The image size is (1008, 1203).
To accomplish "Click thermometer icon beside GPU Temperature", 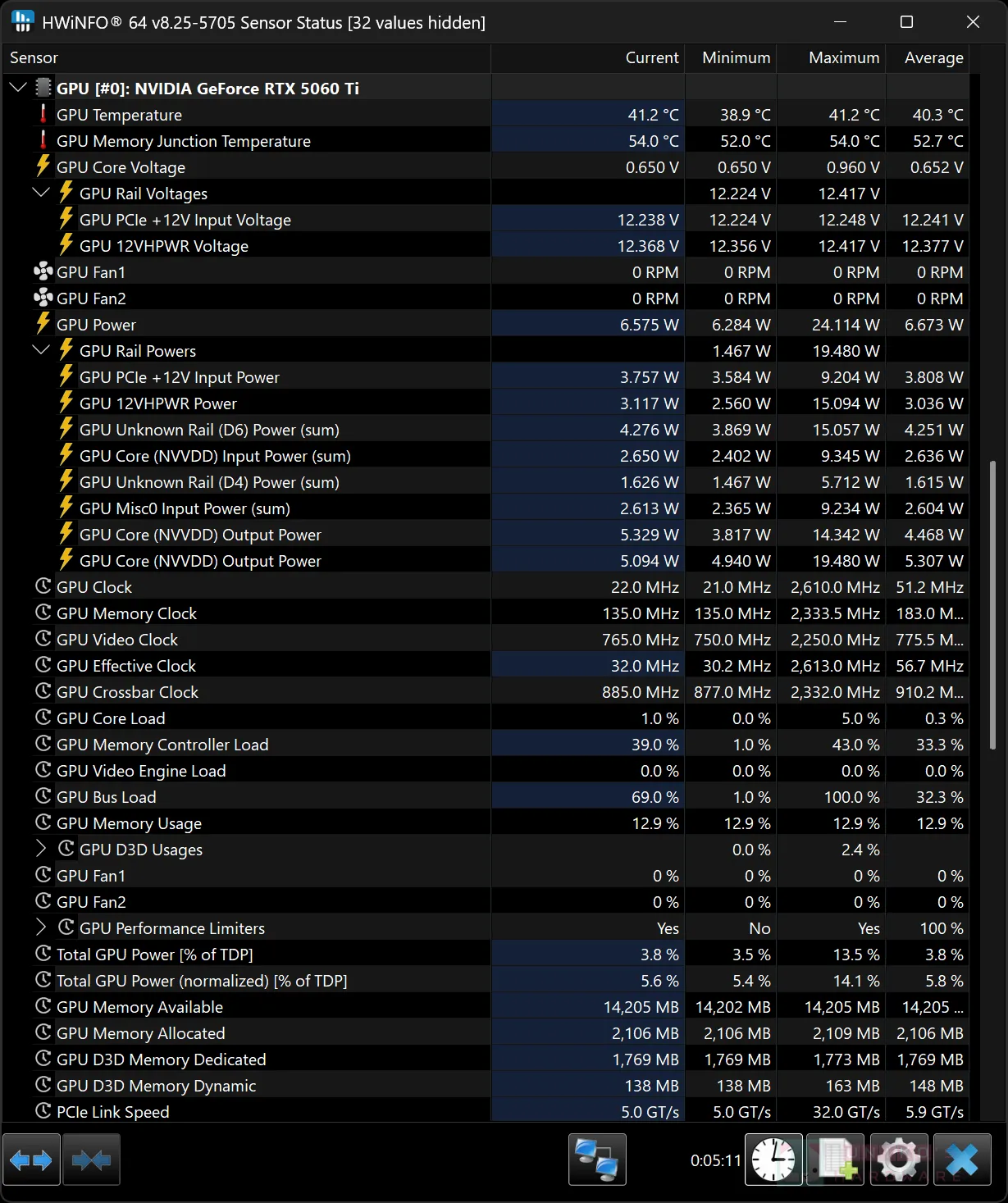I will (x=43, y=114).
